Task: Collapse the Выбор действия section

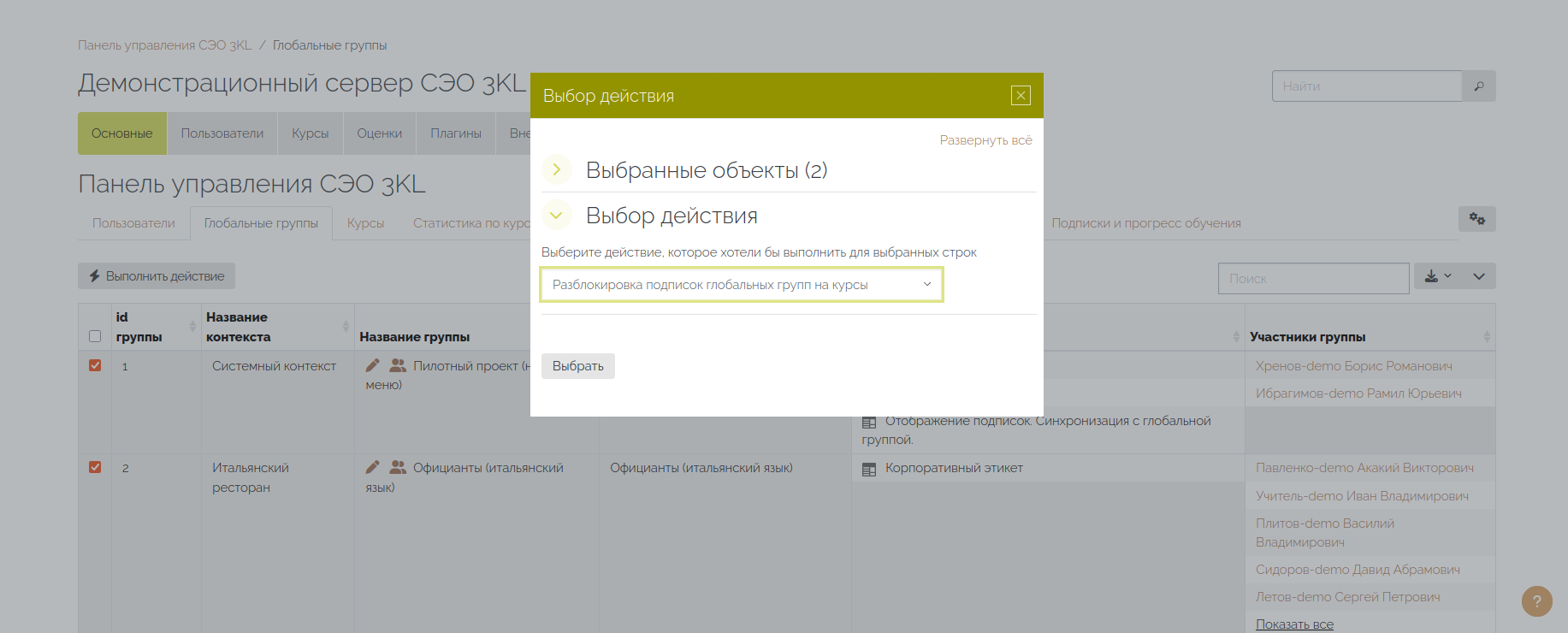Action: tap(557, 216)
